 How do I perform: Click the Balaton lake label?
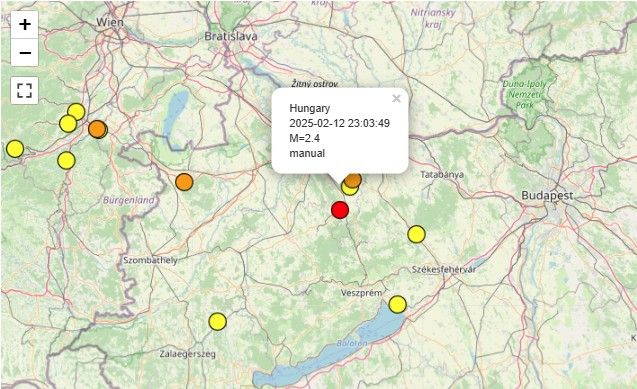pos(352,344)
